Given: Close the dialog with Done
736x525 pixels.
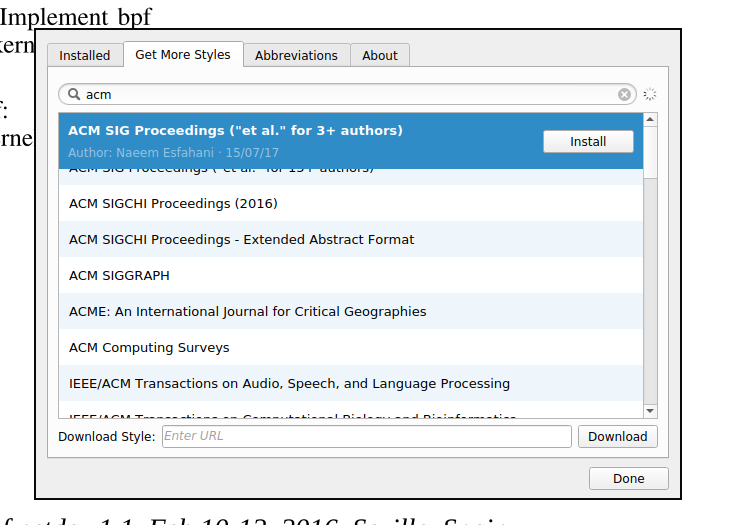Looking at the screenshot, I should [629, 479].
